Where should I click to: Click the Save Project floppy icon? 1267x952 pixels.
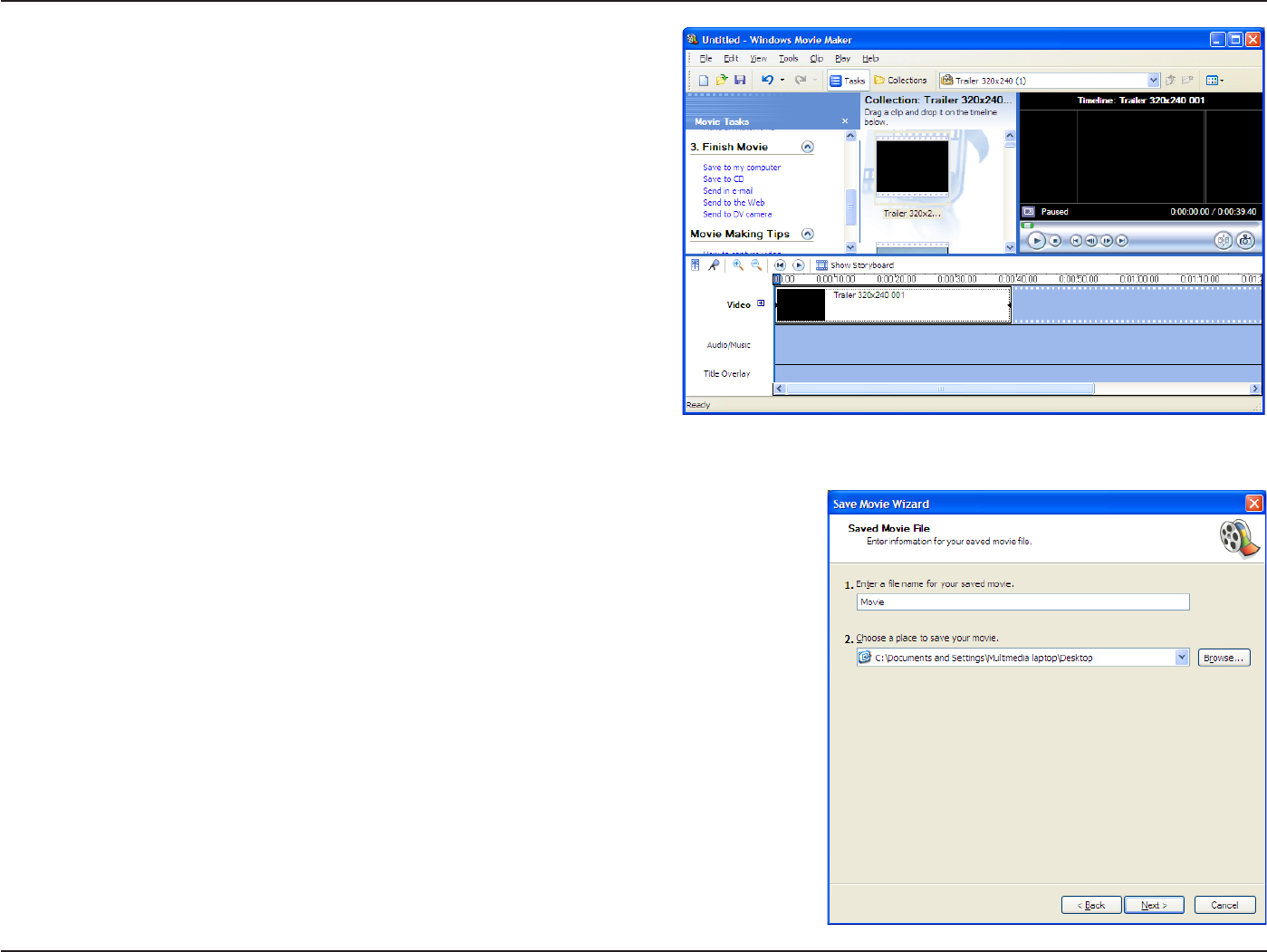tap(740, 81)
